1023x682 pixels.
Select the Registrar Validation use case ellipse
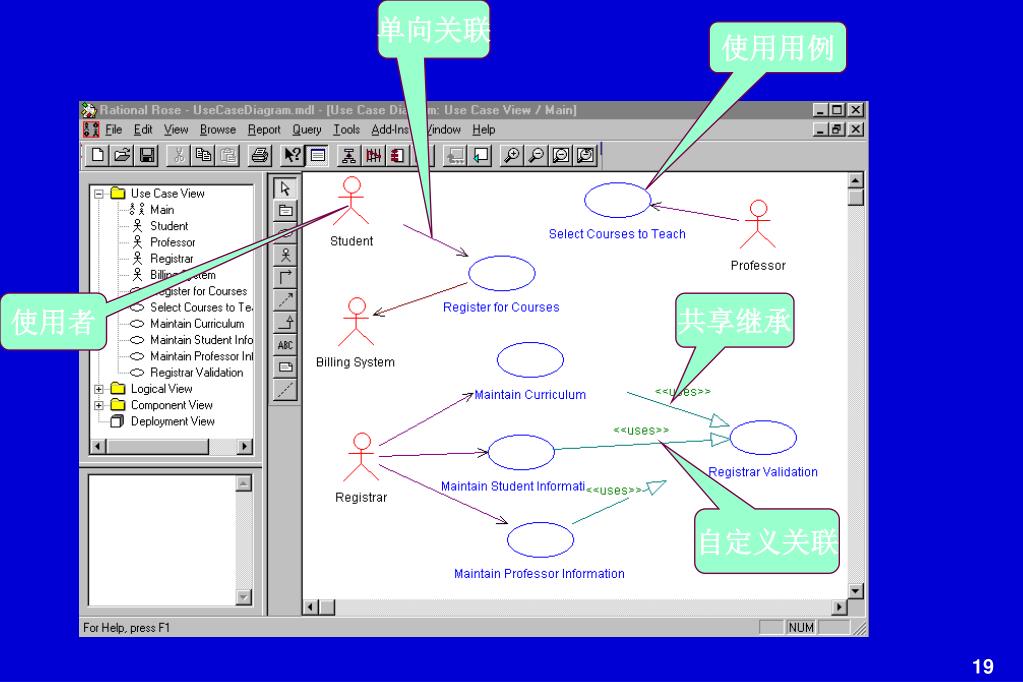click(763, 437)
